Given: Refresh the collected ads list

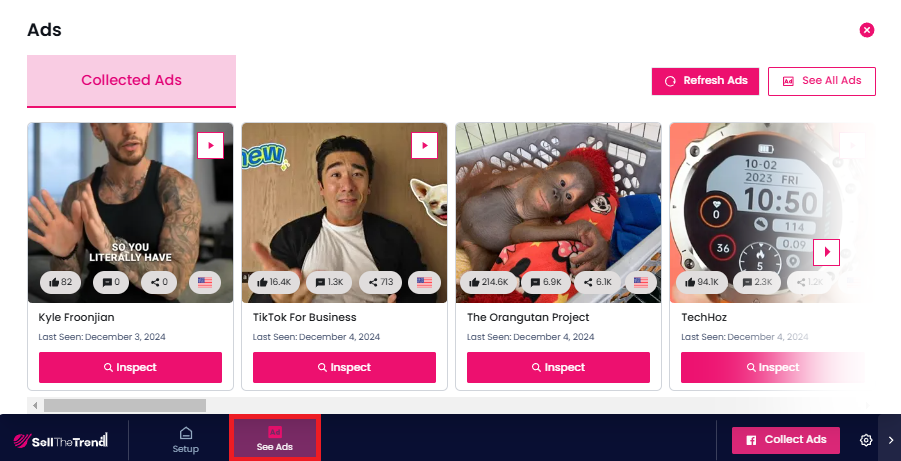Looking at the screenshot, I should (x=706, y=81).
